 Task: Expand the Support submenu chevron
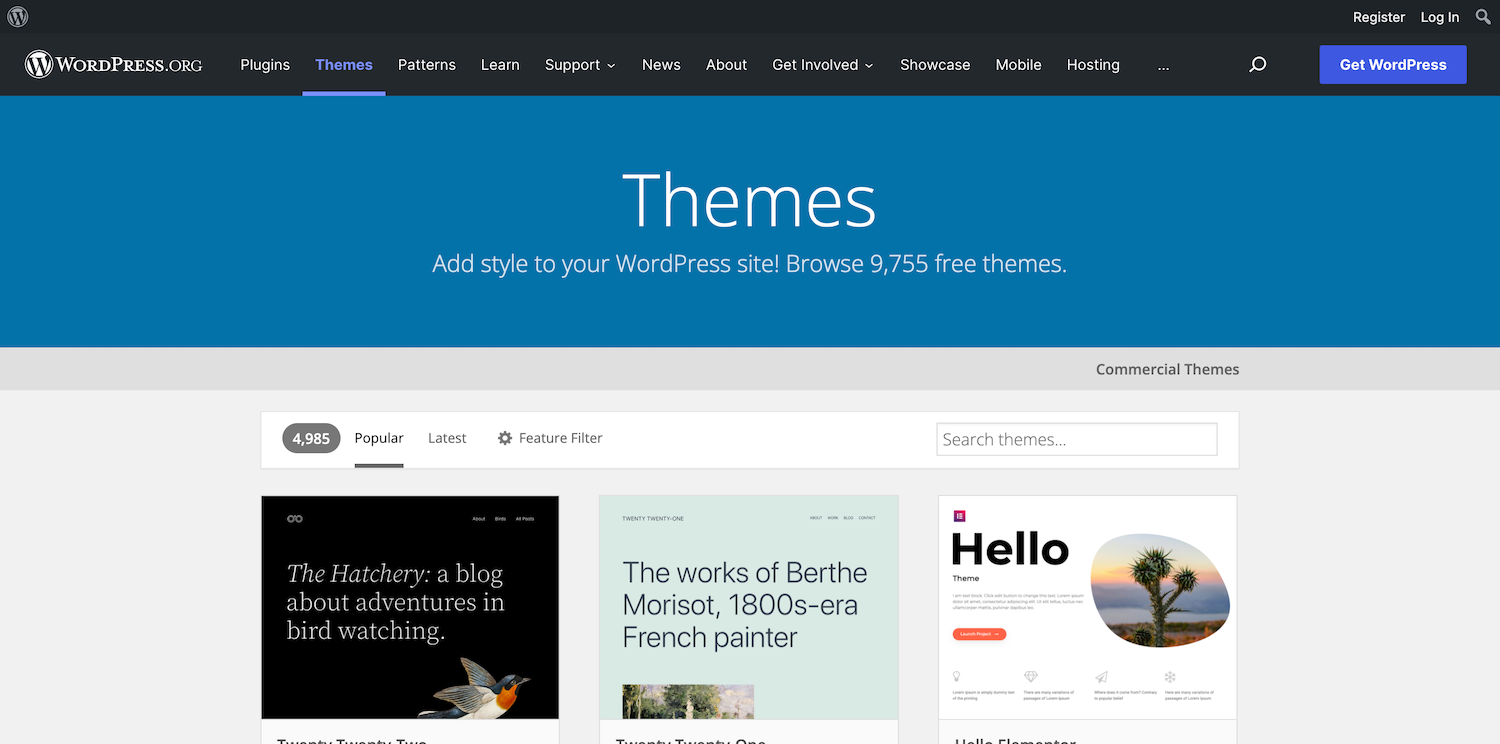(611, 66)
